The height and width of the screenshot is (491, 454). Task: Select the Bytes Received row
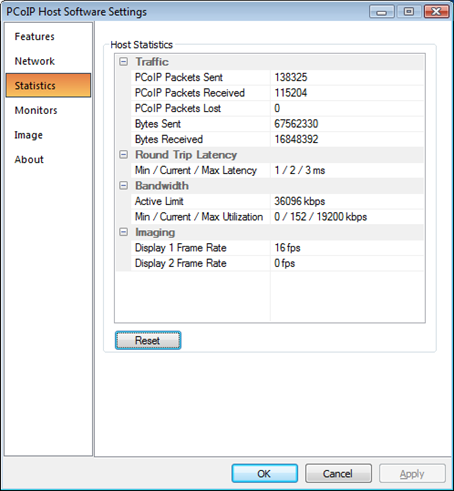pos(278,139)
